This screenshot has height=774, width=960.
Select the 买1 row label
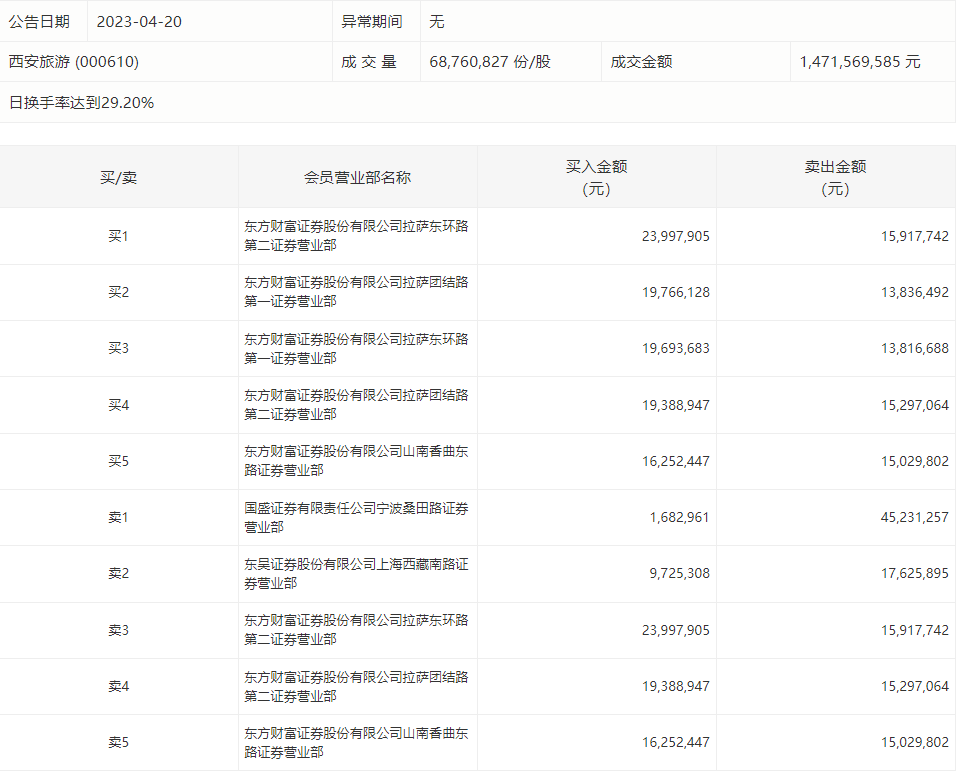coord(119,236)
